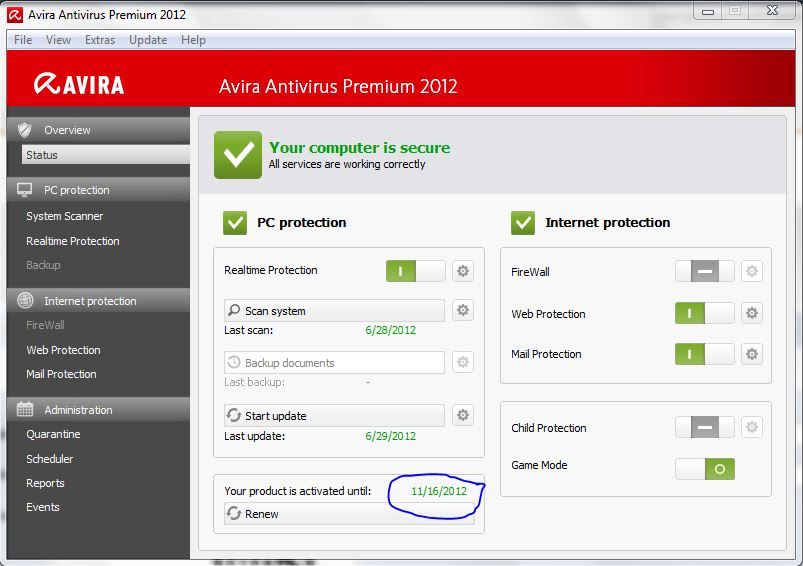Toggle the FireWall switch
803x566 pixels.
[x=705, y=271]
